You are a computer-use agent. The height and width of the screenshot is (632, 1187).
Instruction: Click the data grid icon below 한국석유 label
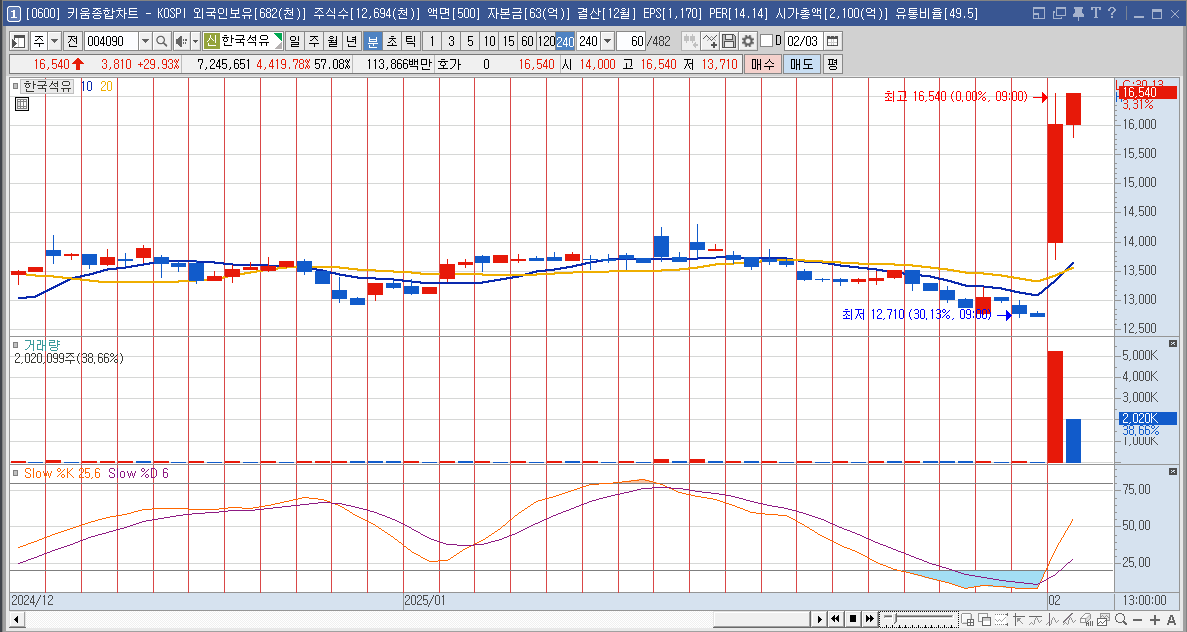point(22,104)
